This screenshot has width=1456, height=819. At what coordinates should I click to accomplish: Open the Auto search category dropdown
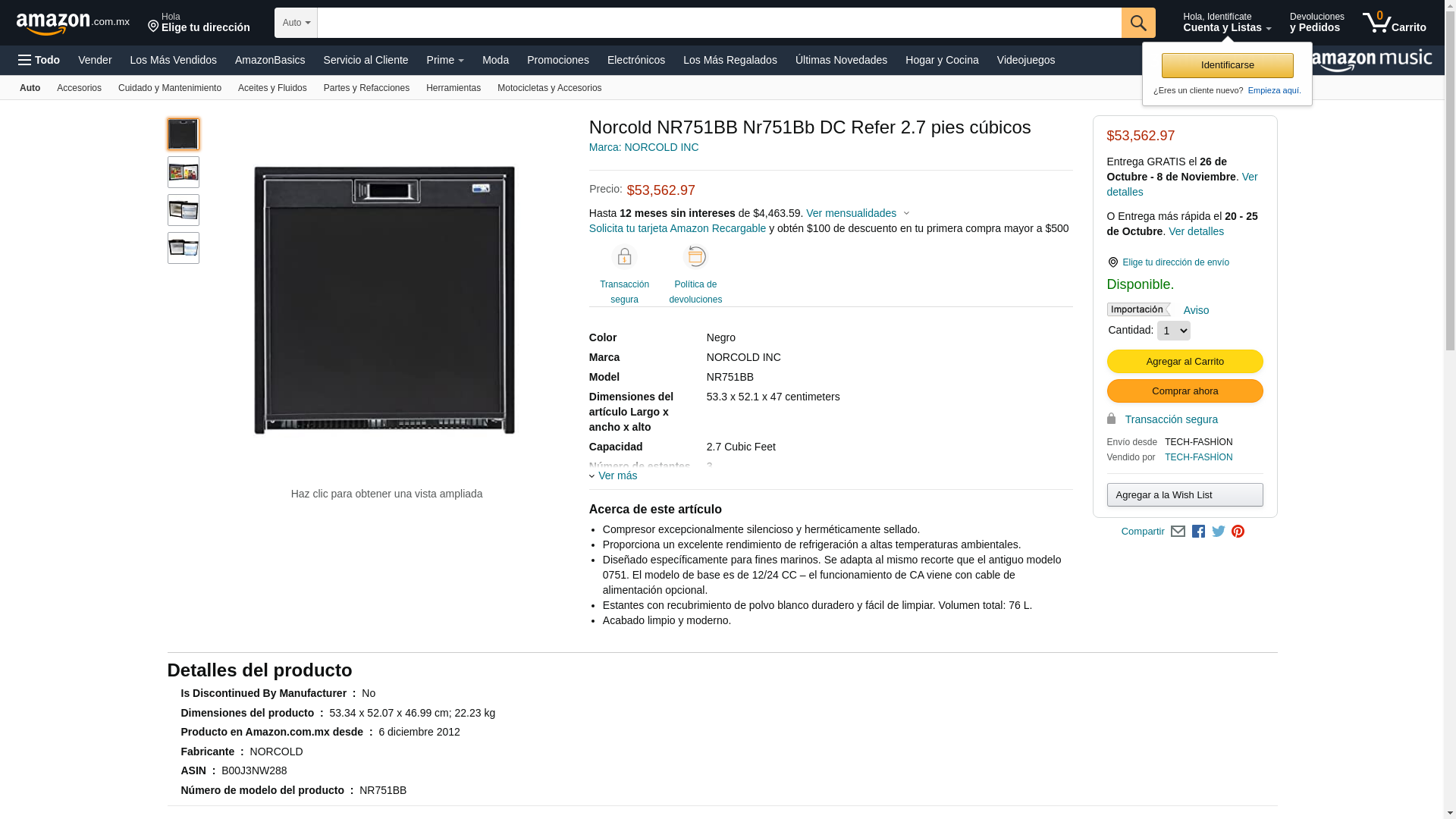[296, 23]
